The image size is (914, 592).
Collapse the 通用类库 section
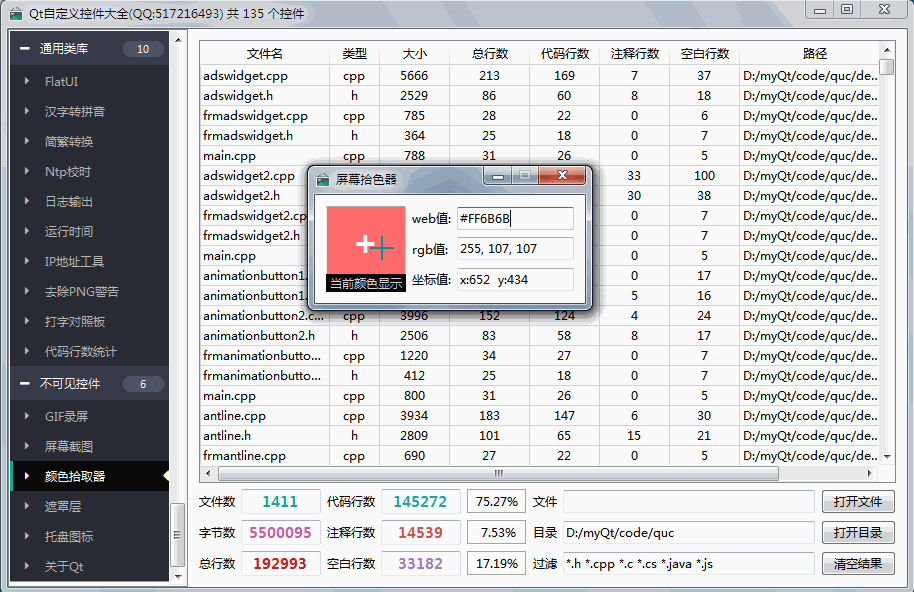25,49
